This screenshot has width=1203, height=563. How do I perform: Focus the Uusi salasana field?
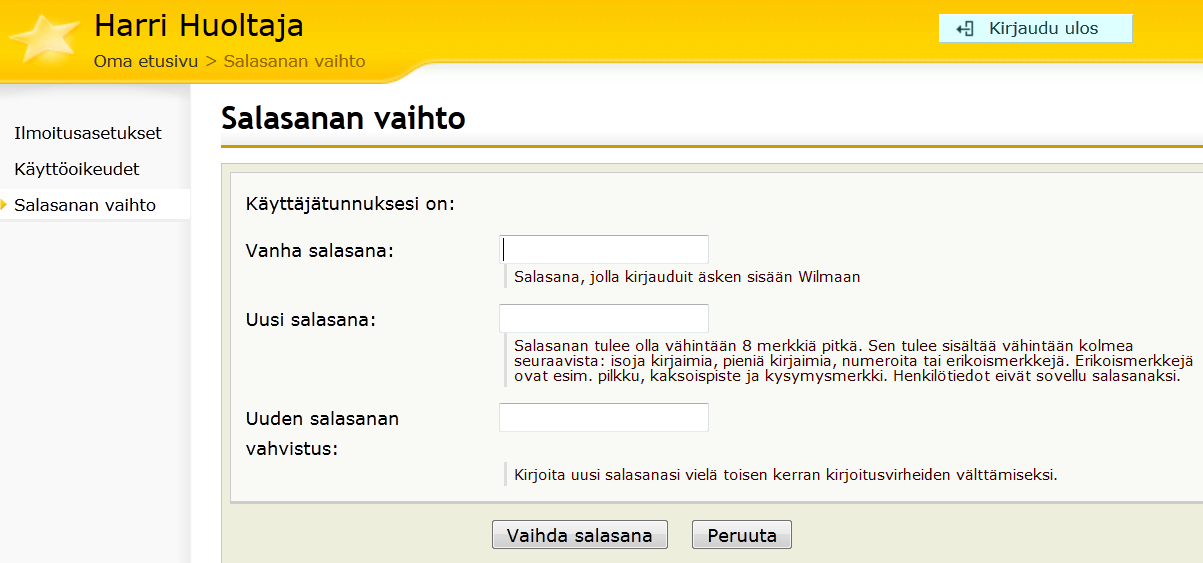604,319
